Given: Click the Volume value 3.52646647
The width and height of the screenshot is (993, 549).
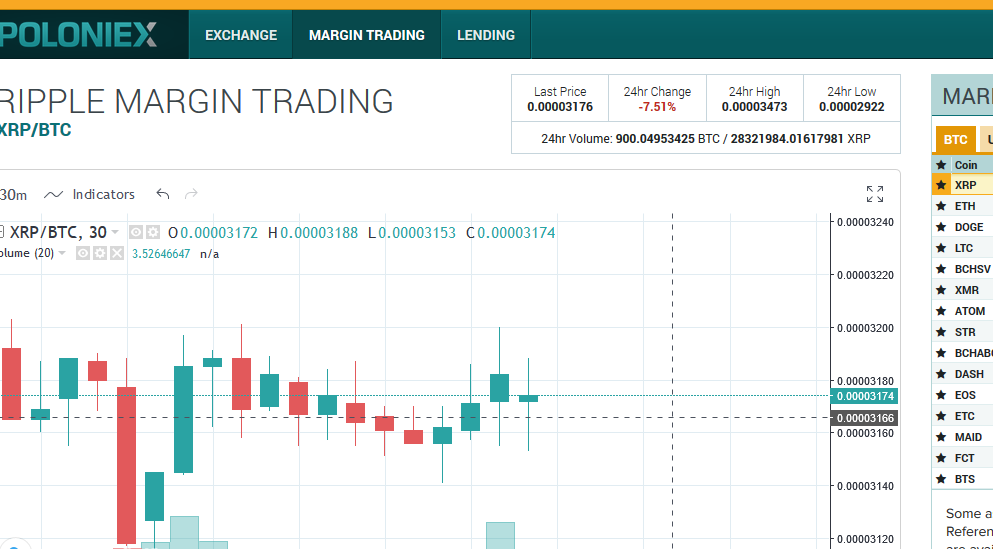Looking at the screenshot, I should pos(161,254).
